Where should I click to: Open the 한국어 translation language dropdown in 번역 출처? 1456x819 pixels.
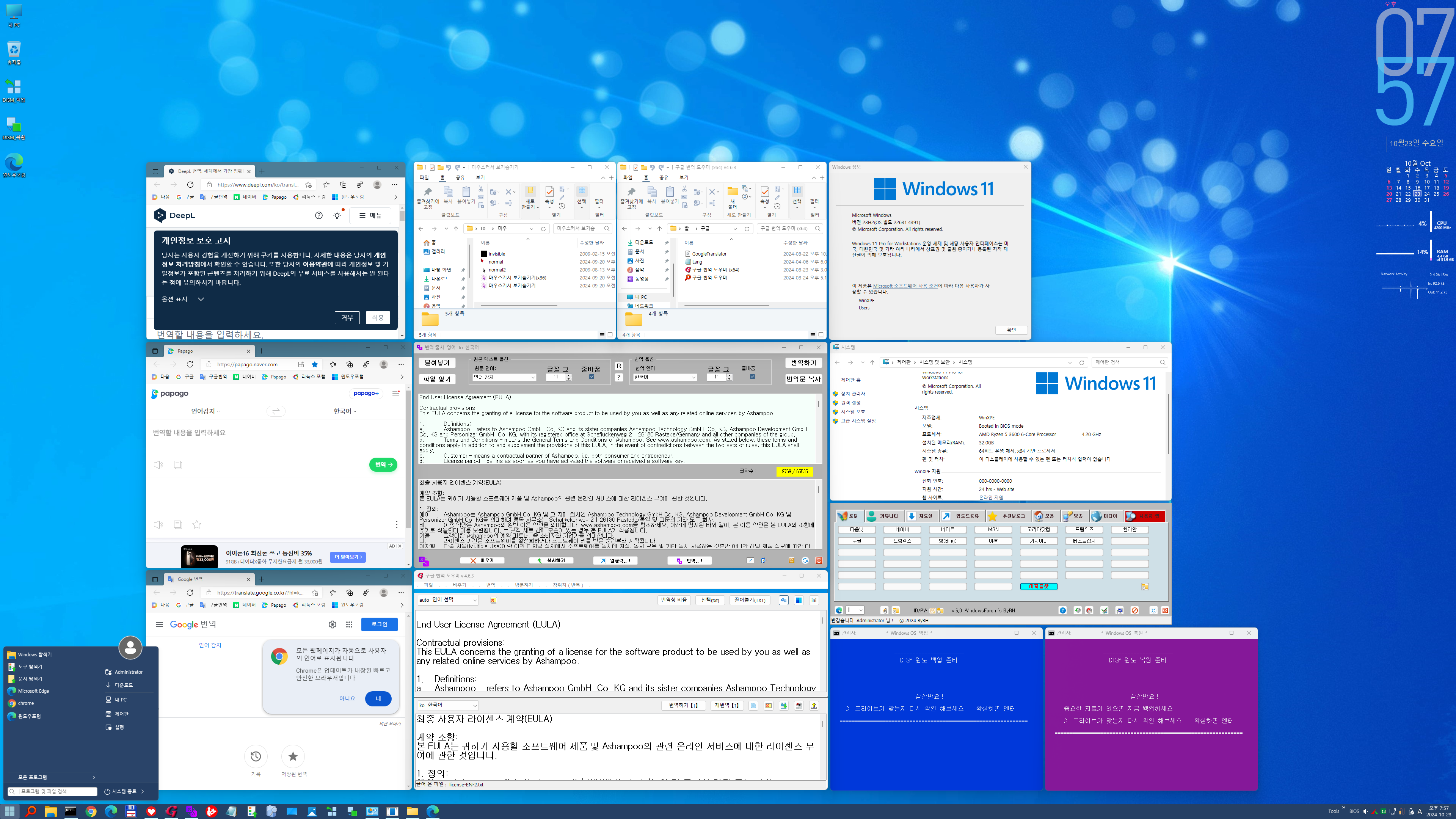click(x=665, y=377)
